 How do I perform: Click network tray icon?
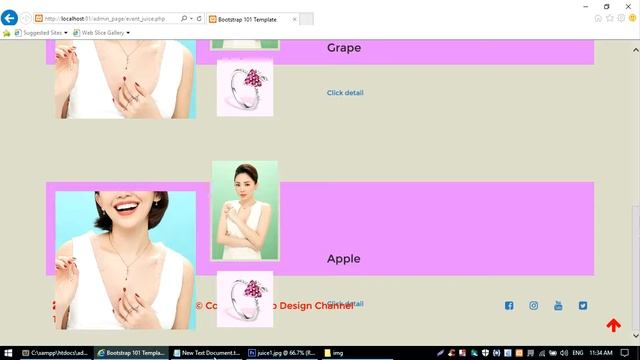pos(542,353)
